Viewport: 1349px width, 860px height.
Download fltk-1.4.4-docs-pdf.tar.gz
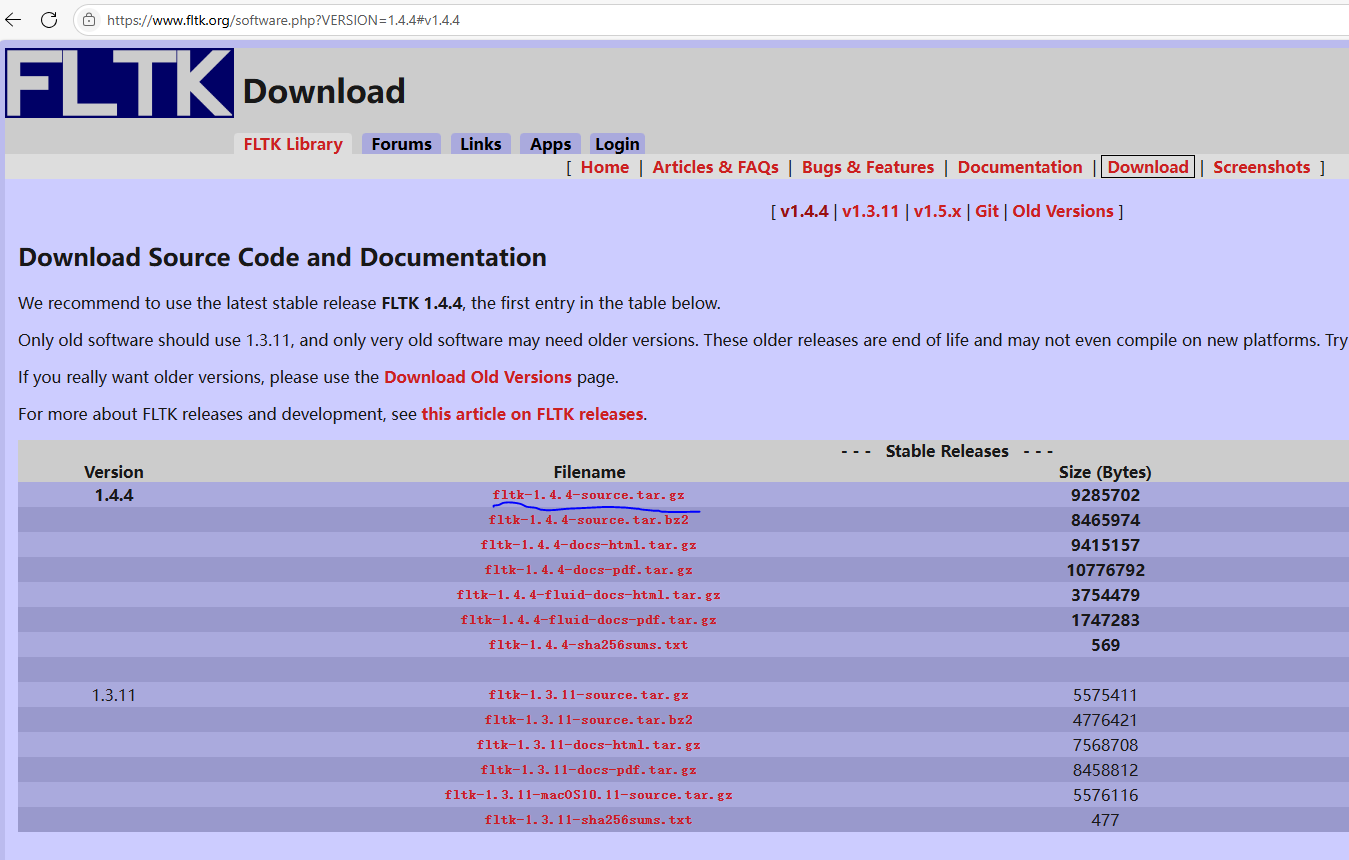pyautogui.click(x=589, y=570)
